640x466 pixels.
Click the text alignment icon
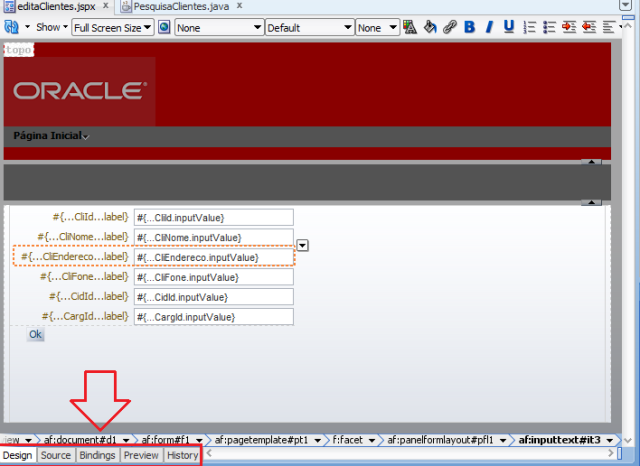609,27
